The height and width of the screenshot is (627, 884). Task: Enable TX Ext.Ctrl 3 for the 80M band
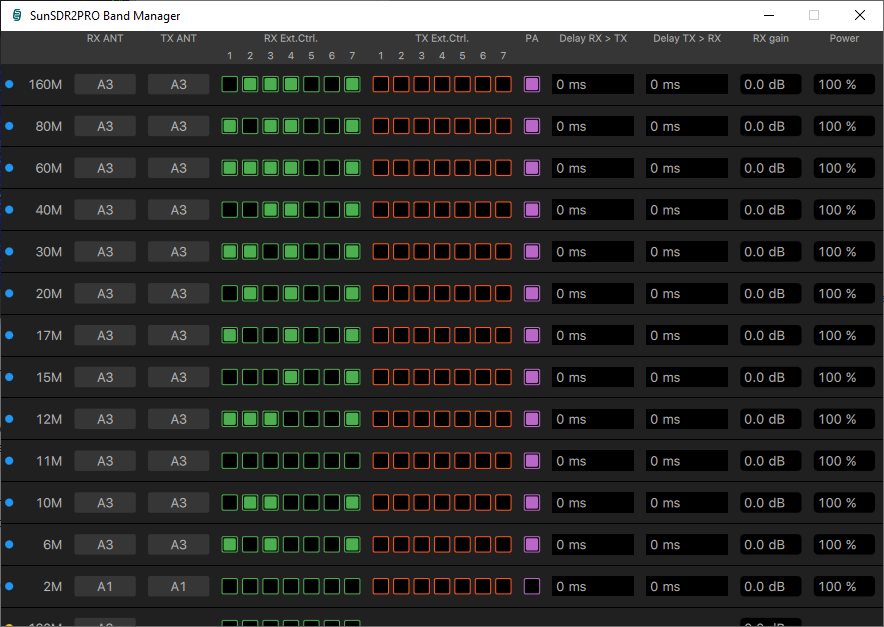coord(421,126)
